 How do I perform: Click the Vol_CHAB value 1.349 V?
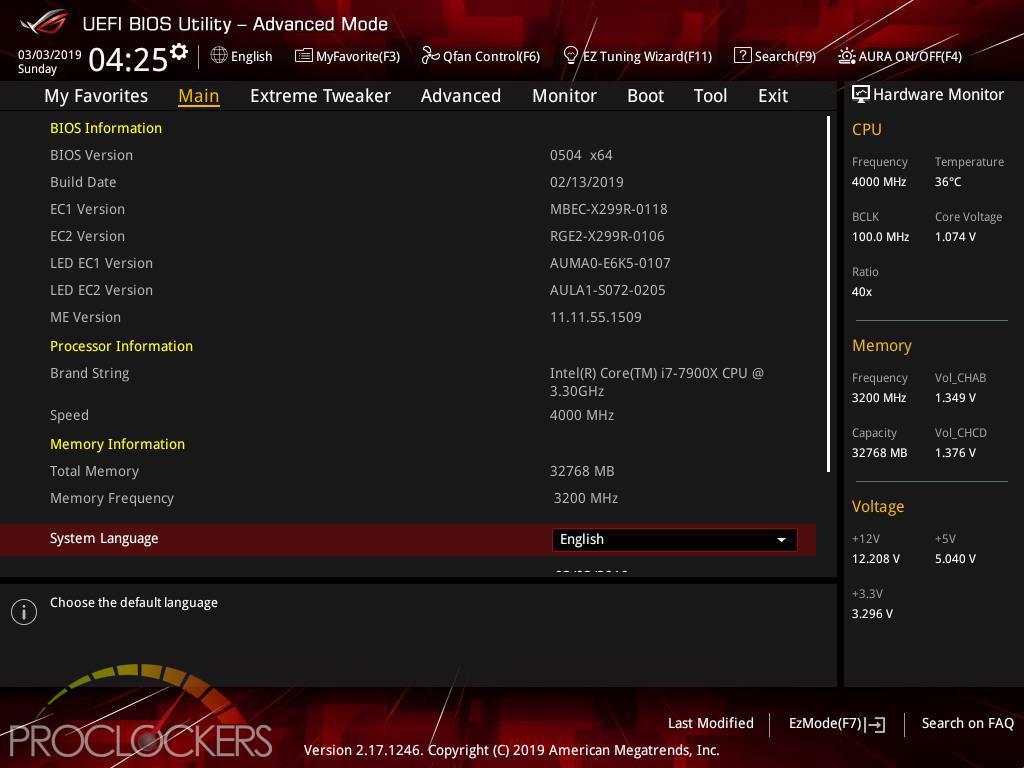tap(955, 397)
